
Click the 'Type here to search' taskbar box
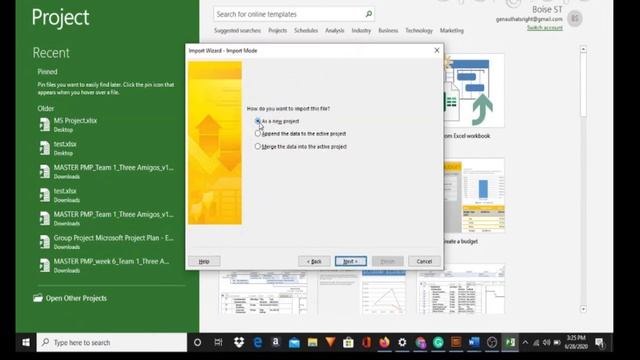[x=112, y=342]
